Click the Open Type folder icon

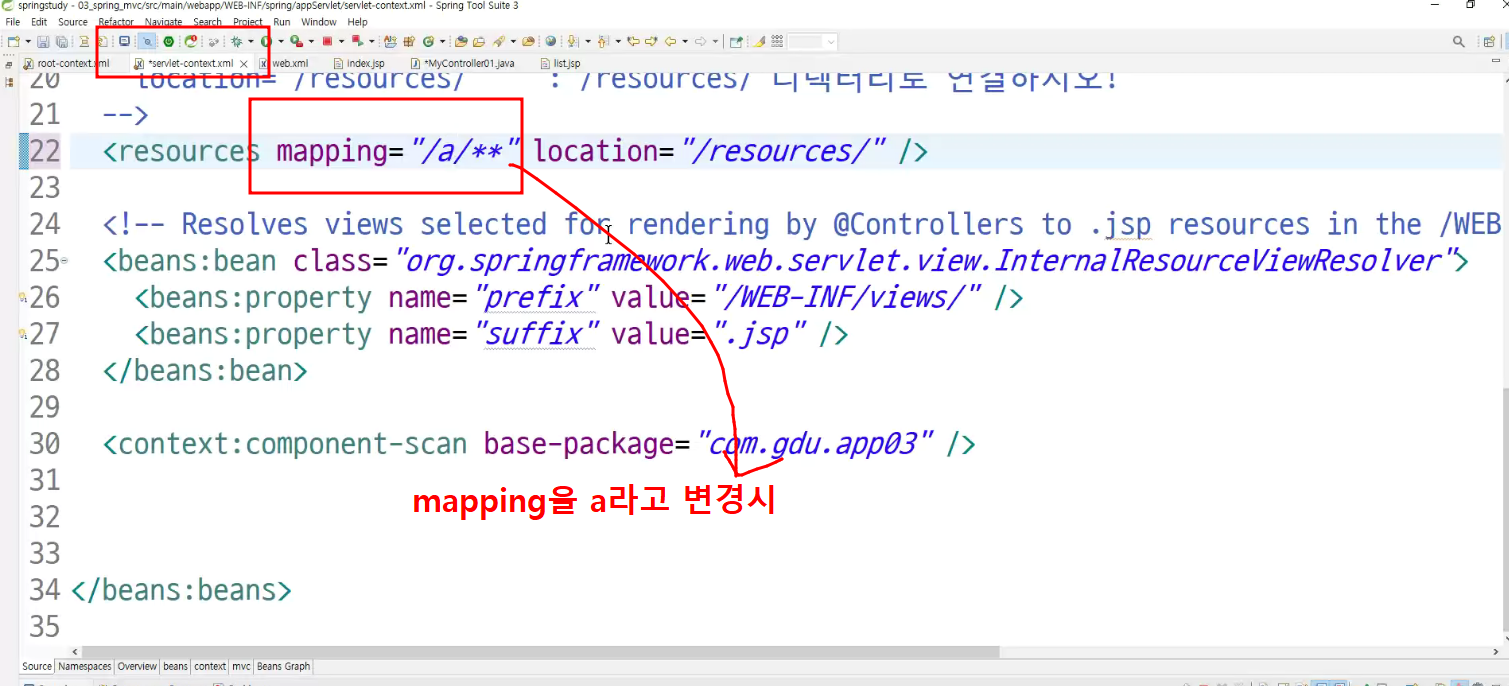(x=460, y=41)
